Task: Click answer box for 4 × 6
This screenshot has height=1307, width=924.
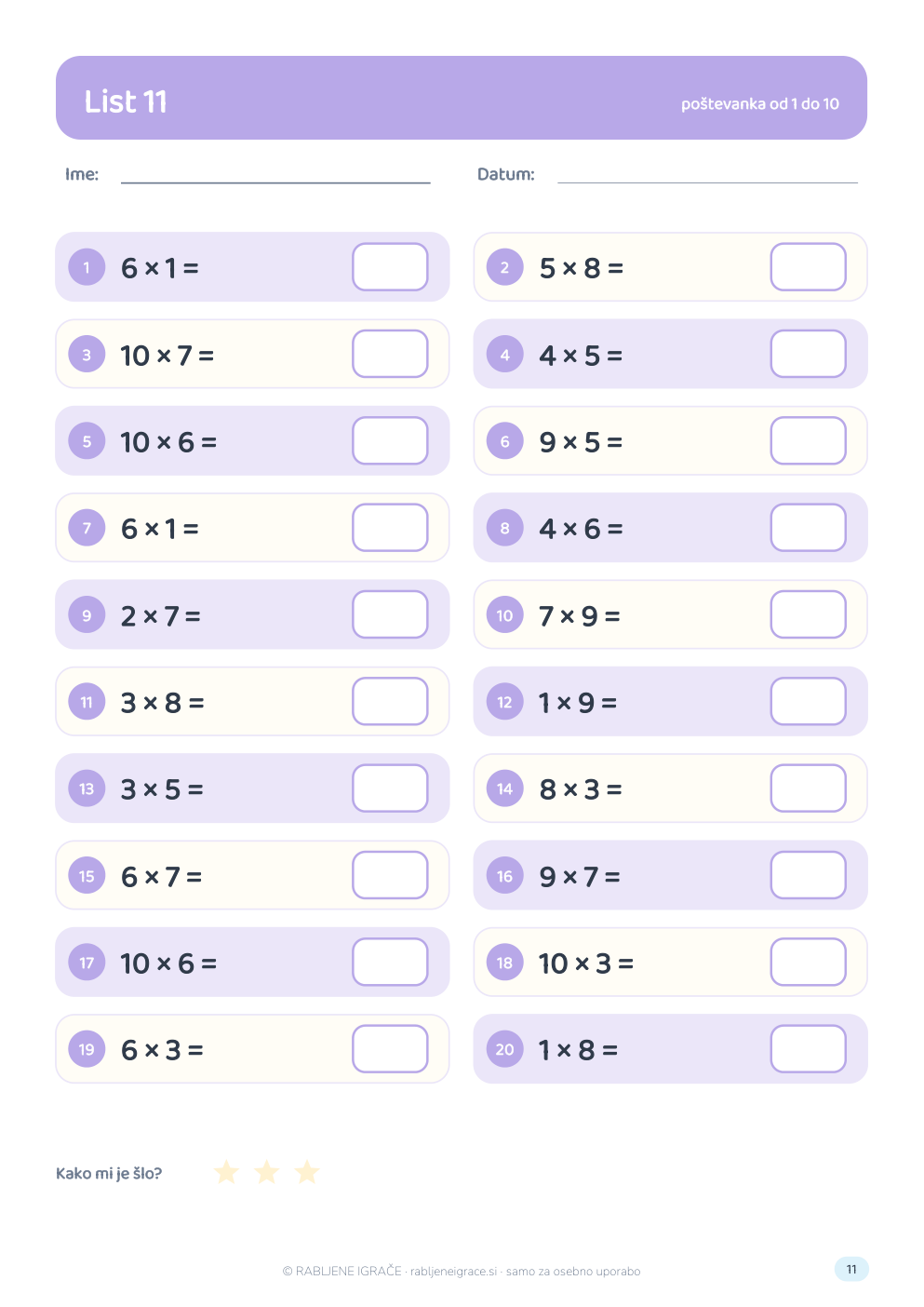Action: tap(809, 528)
